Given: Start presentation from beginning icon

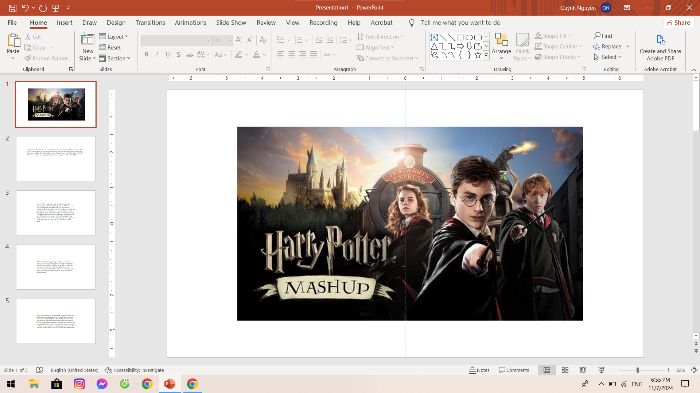Looking at the screenshot, I should [x=56, y=8].
